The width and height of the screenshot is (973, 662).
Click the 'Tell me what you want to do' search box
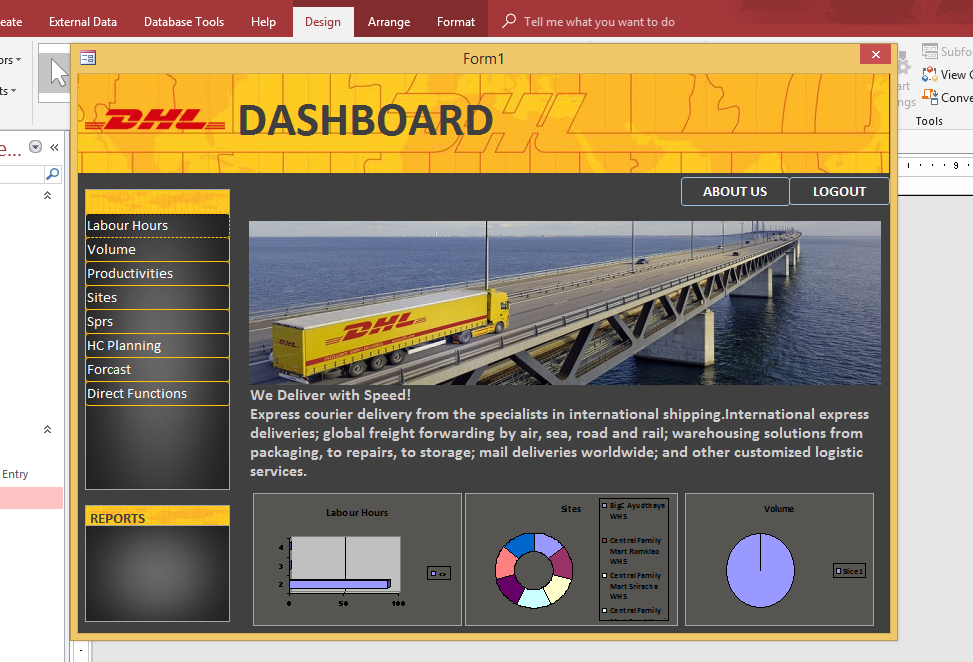point(599,22)
